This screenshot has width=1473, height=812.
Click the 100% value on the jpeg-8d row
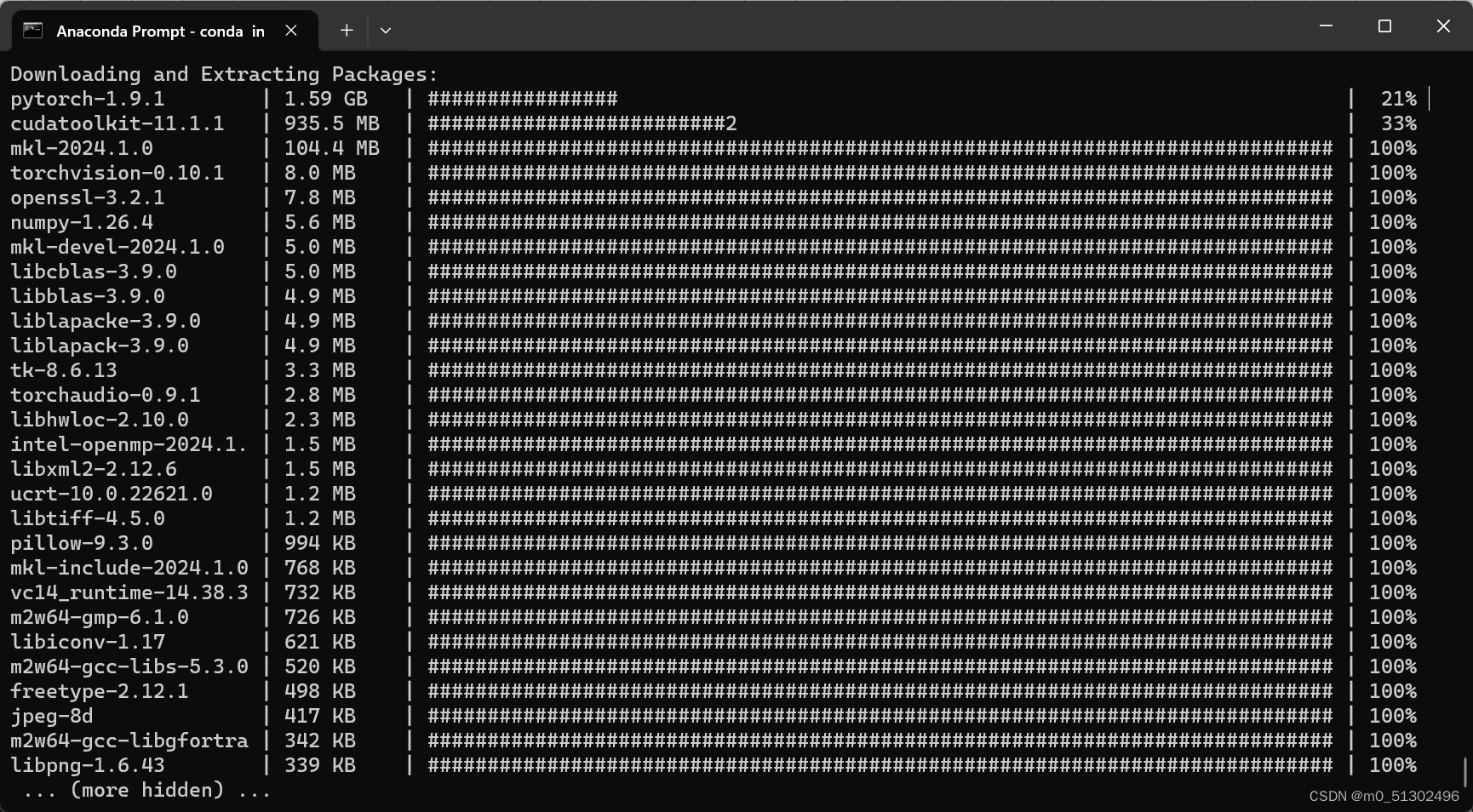pyautogui.click(x=1393, y=716)
